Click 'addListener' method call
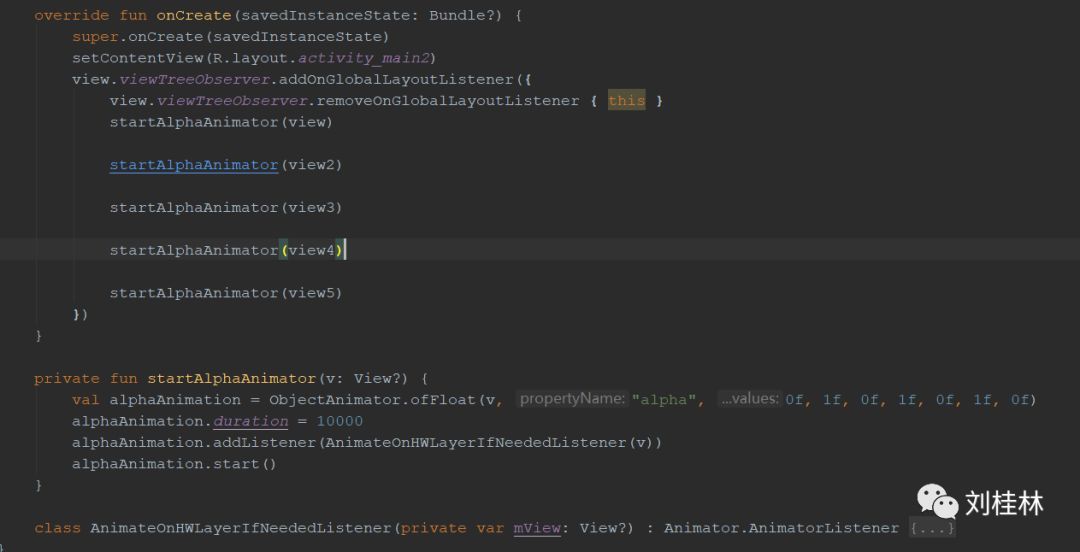Viewport: 1080px width, 552px height. 264,442
